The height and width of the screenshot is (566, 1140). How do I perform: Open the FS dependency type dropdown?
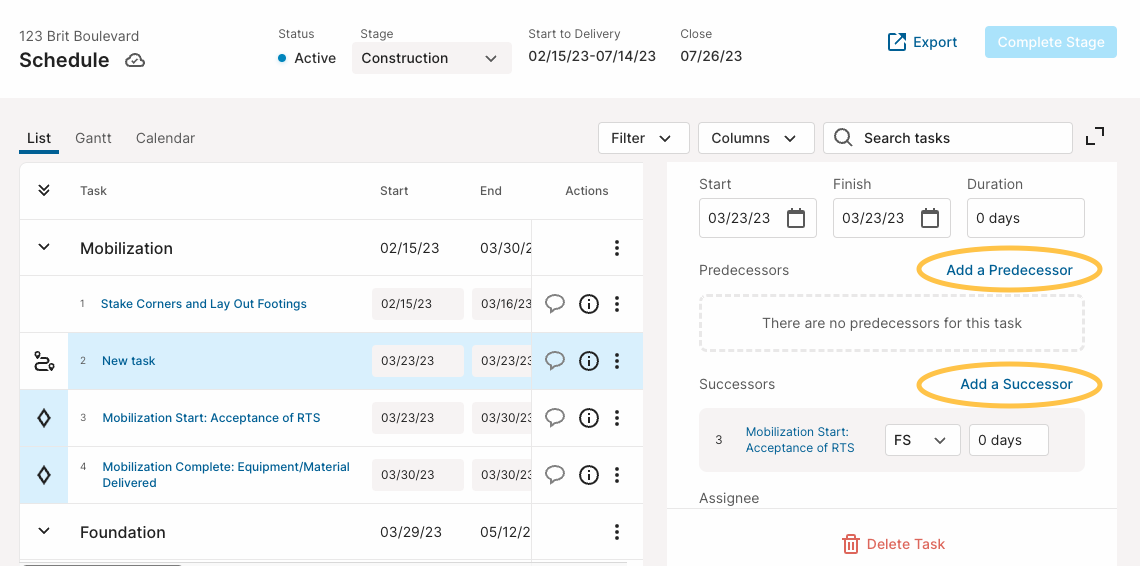click(923, 440)
